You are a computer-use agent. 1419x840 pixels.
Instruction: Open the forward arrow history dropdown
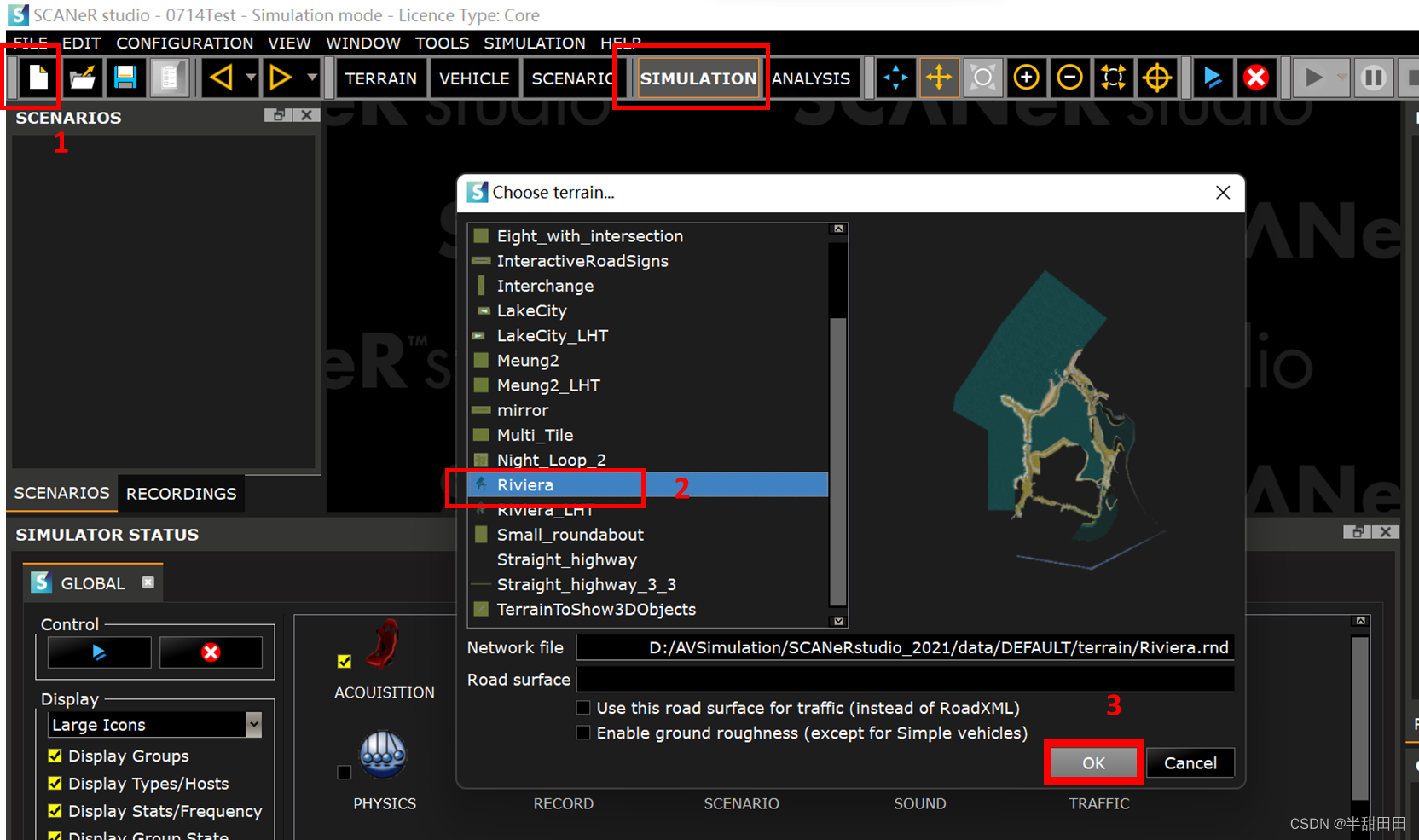point(312,78)
